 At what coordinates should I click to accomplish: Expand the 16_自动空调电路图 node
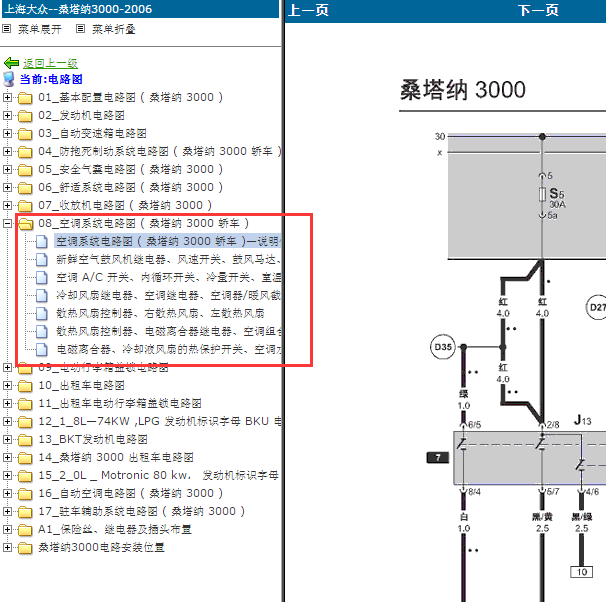click(x=7, y=493)
